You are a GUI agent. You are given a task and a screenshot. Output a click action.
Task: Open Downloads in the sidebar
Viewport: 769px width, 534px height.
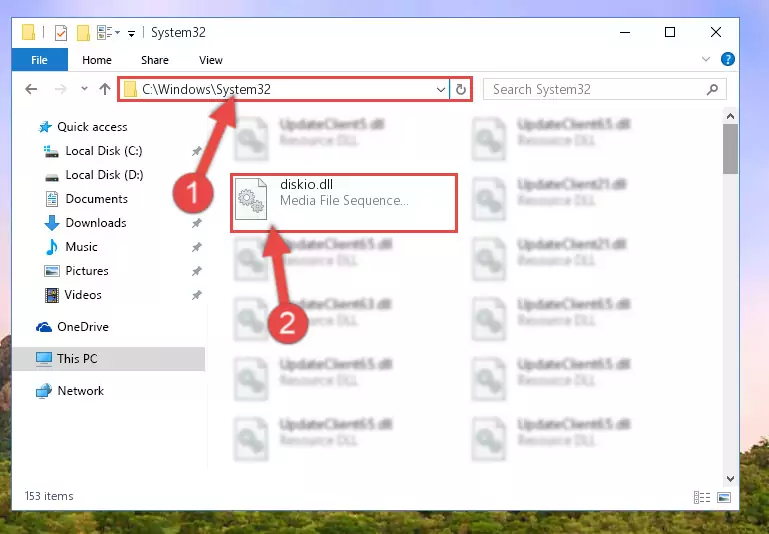point(96,223)
